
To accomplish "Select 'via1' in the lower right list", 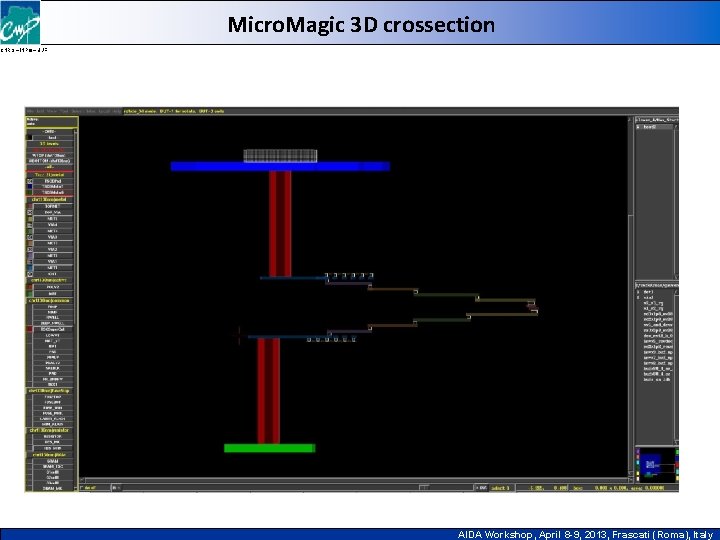I will (x=648, y=298).
